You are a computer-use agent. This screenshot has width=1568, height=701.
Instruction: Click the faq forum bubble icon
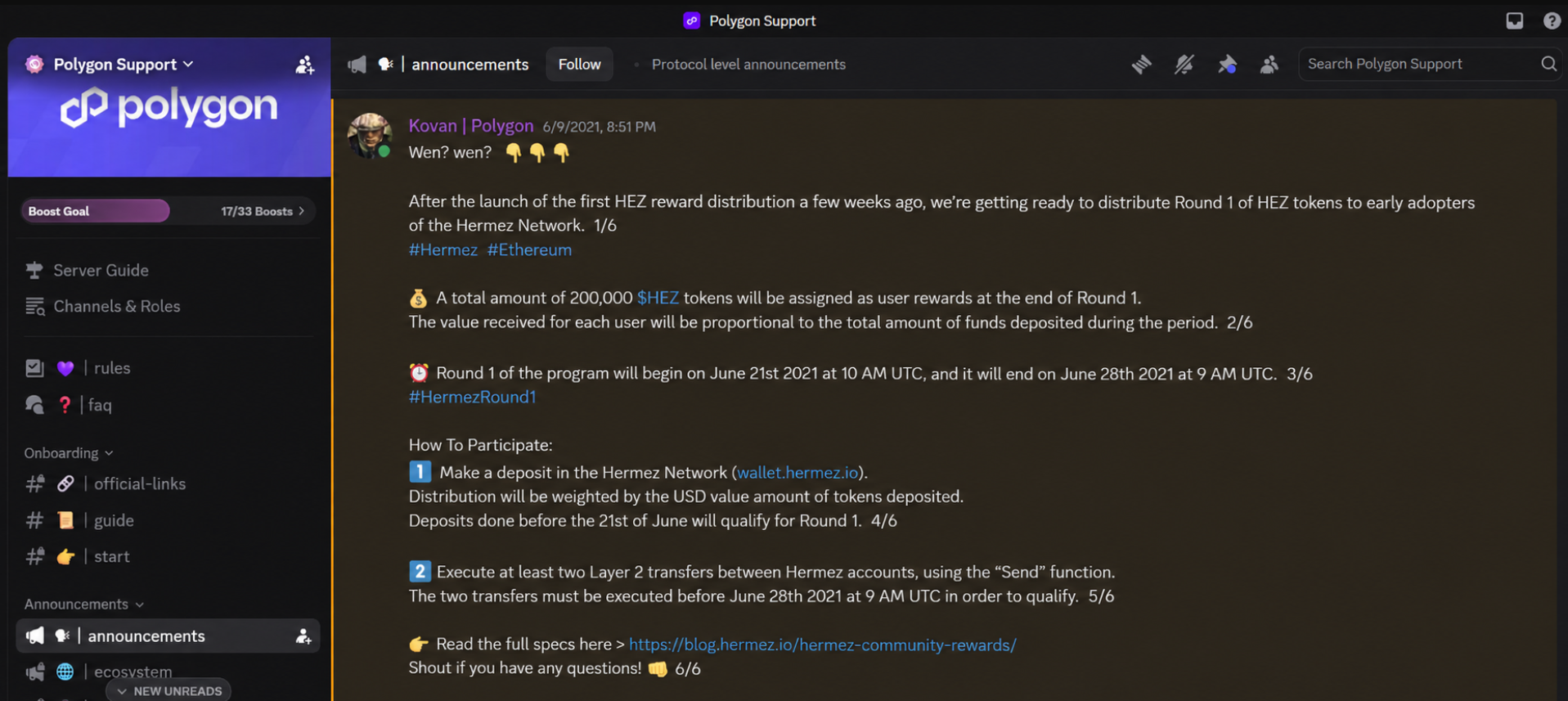pyautogui.click(x=34, y=405)
